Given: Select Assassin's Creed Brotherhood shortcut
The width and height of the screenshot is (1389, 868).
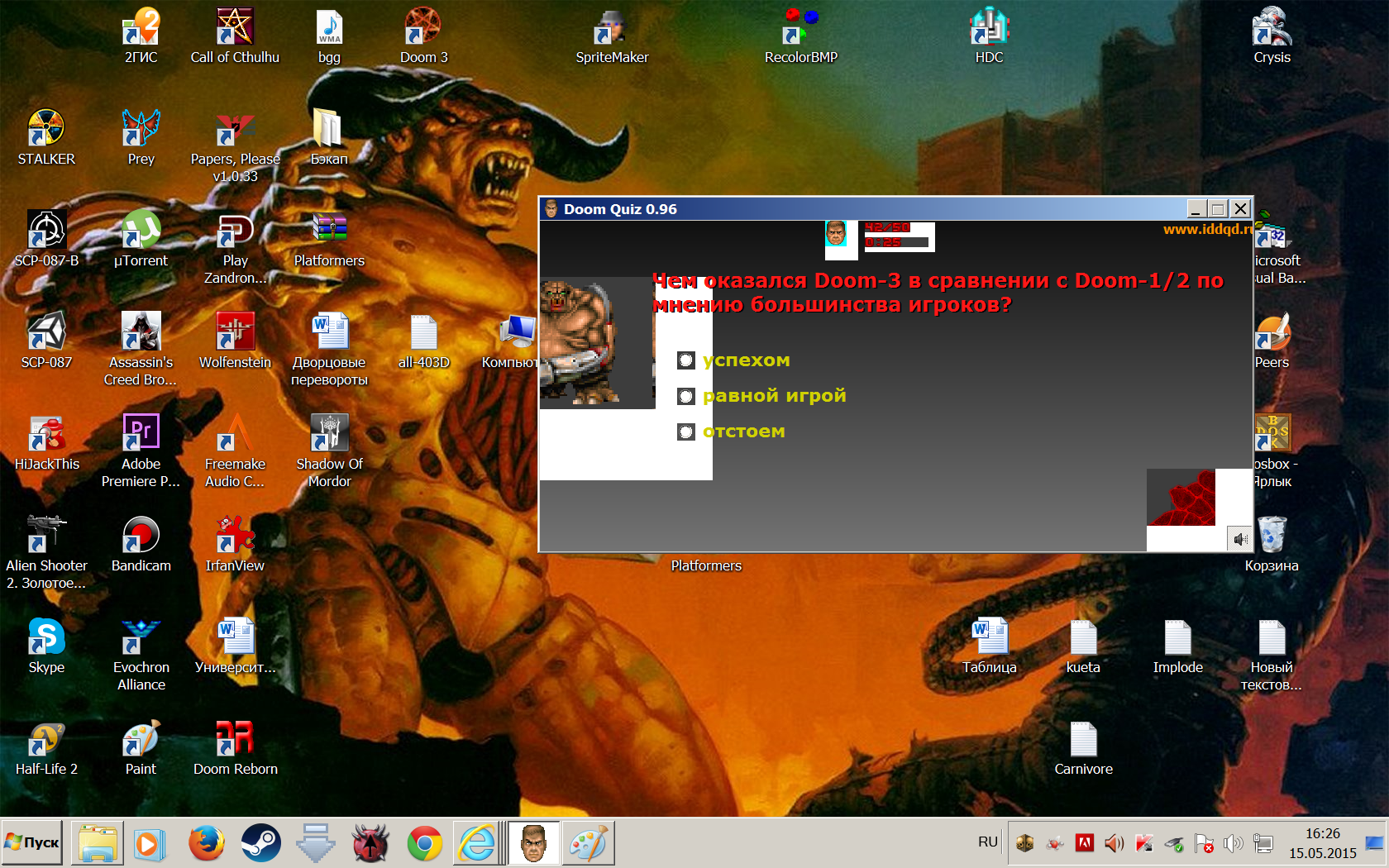Looking at the screenshot, I should [141, 350].
